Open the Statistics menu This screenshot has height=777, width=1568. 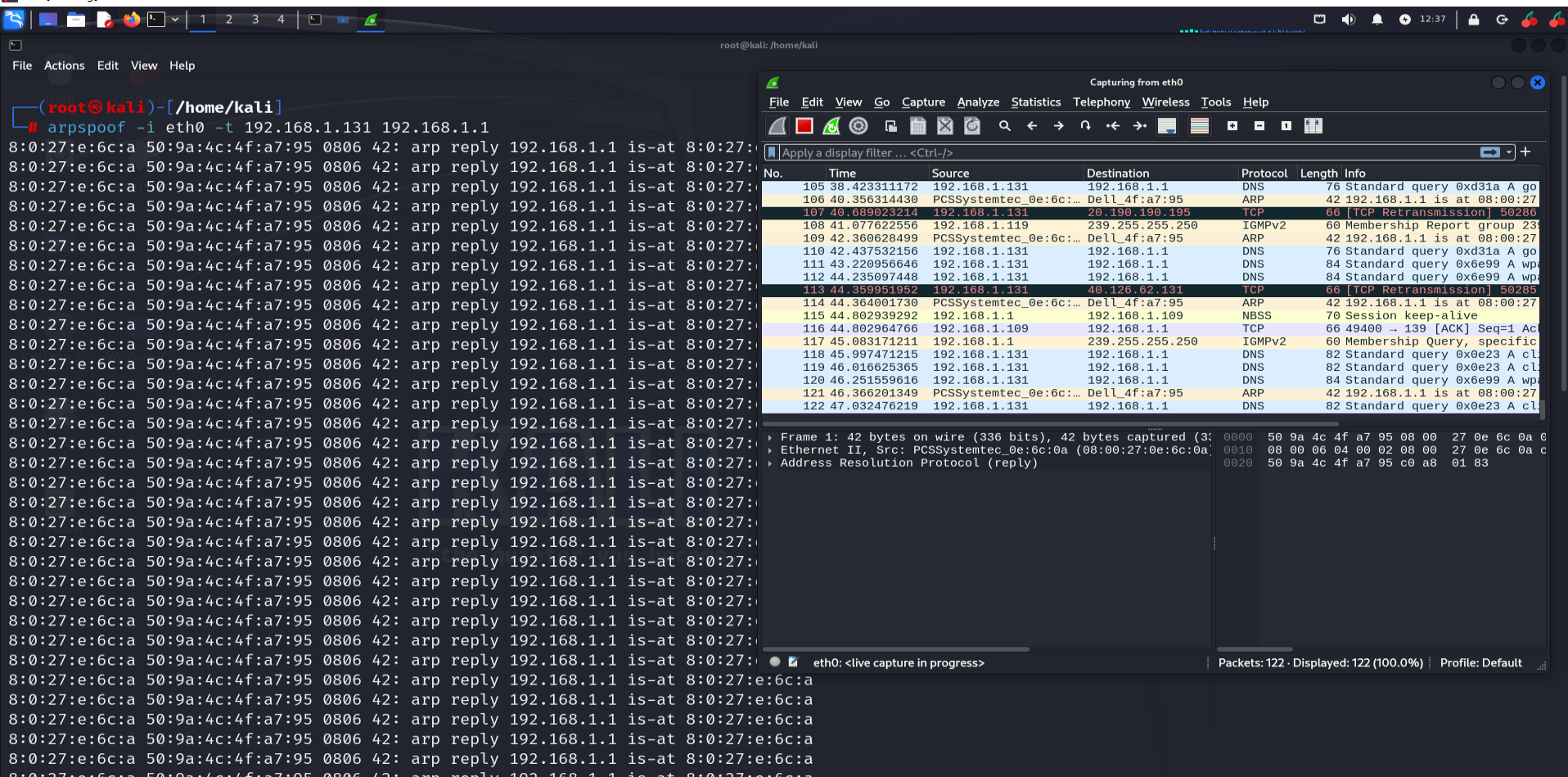pyautogui.click(x=1036, y=102)
